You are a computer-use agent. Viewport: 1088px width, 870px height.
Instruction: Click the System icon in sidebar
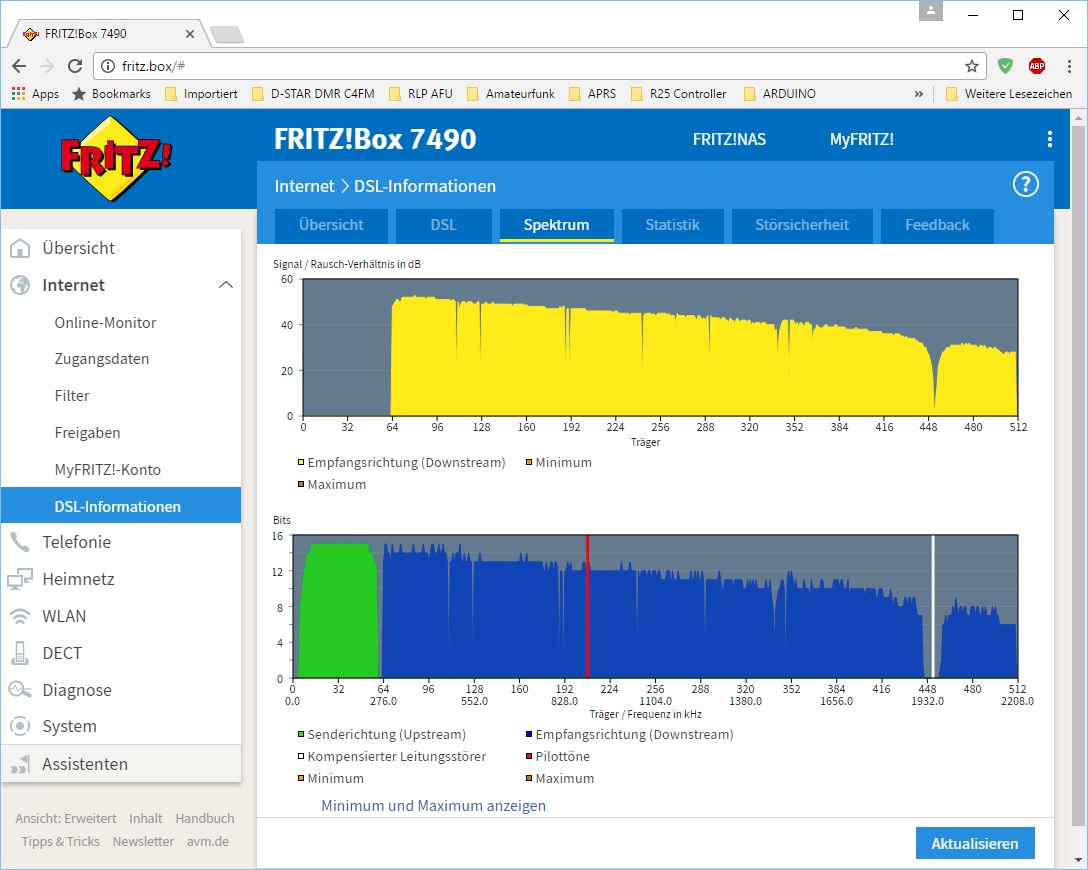20,726
